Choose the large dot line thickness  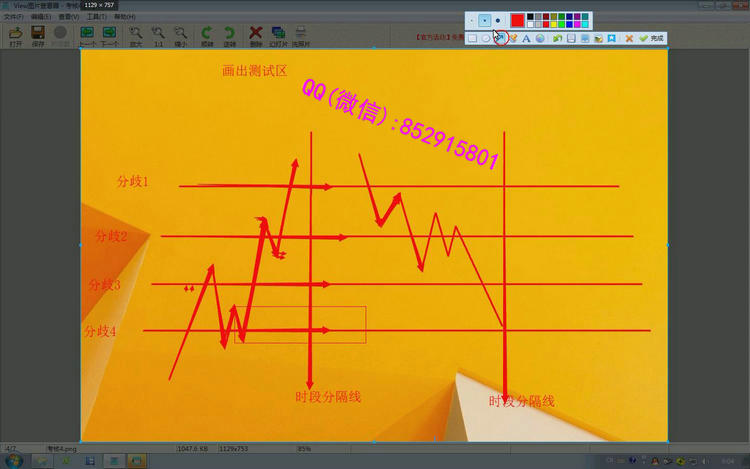(498, 20)
